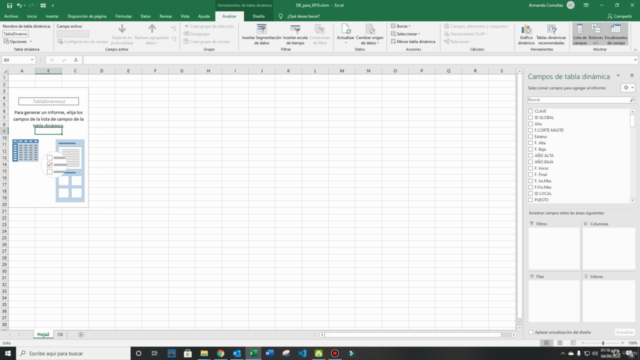Open Quick Access Toolbar customize arrow
This screenshot has width=640, height=360.
point(53,5)
